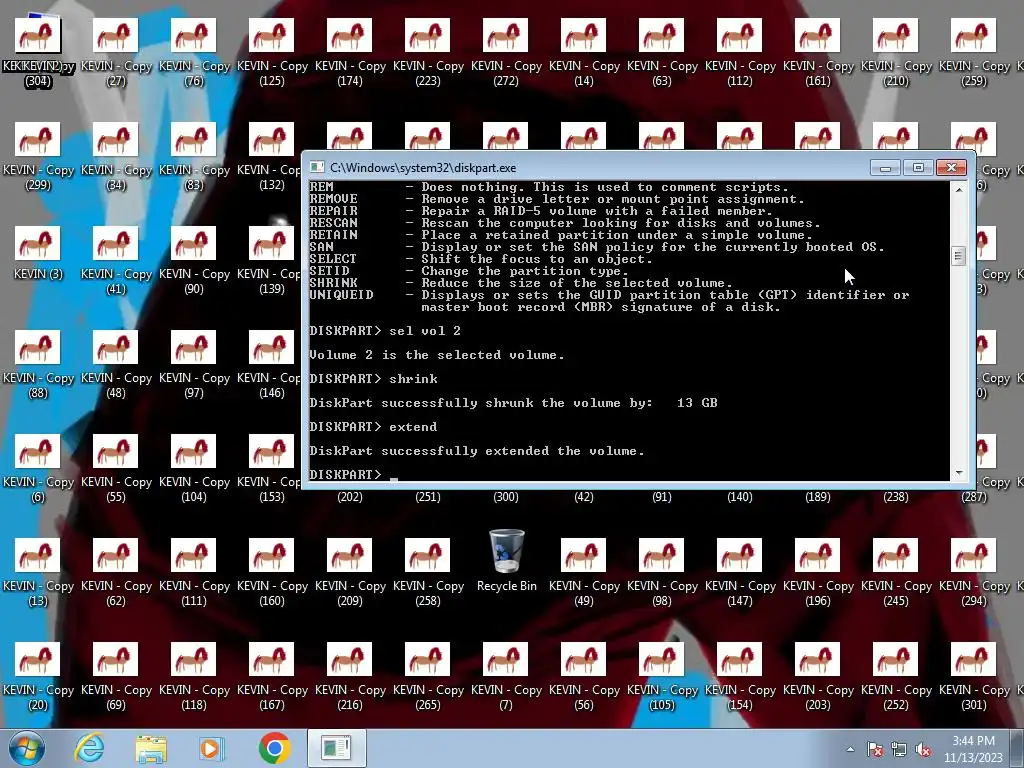This screenshot has width=1024, height=768.
Task: Select KEVIN - Copy (34) icon
Action: pos(116,156)
